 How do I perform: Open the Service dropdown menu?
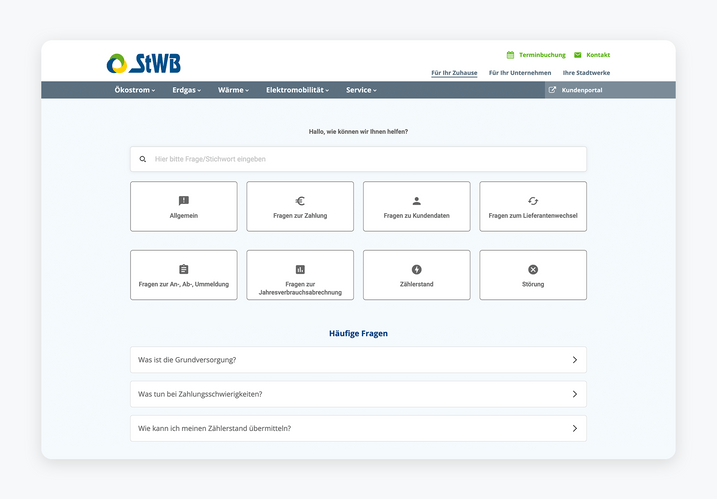click(361, 90)
